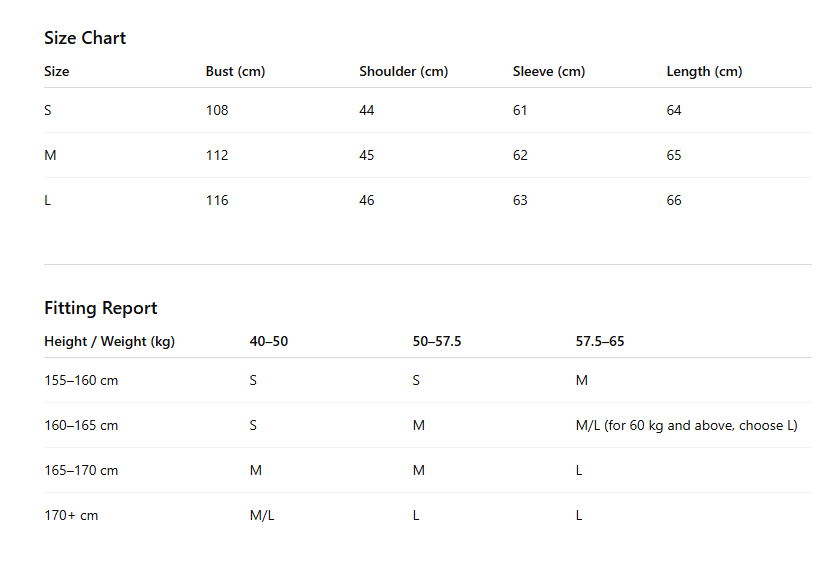Select the Bust (cm) column header
Viewport: 823px width, 561px height.
pyautogui.click(x=235, y=71)
